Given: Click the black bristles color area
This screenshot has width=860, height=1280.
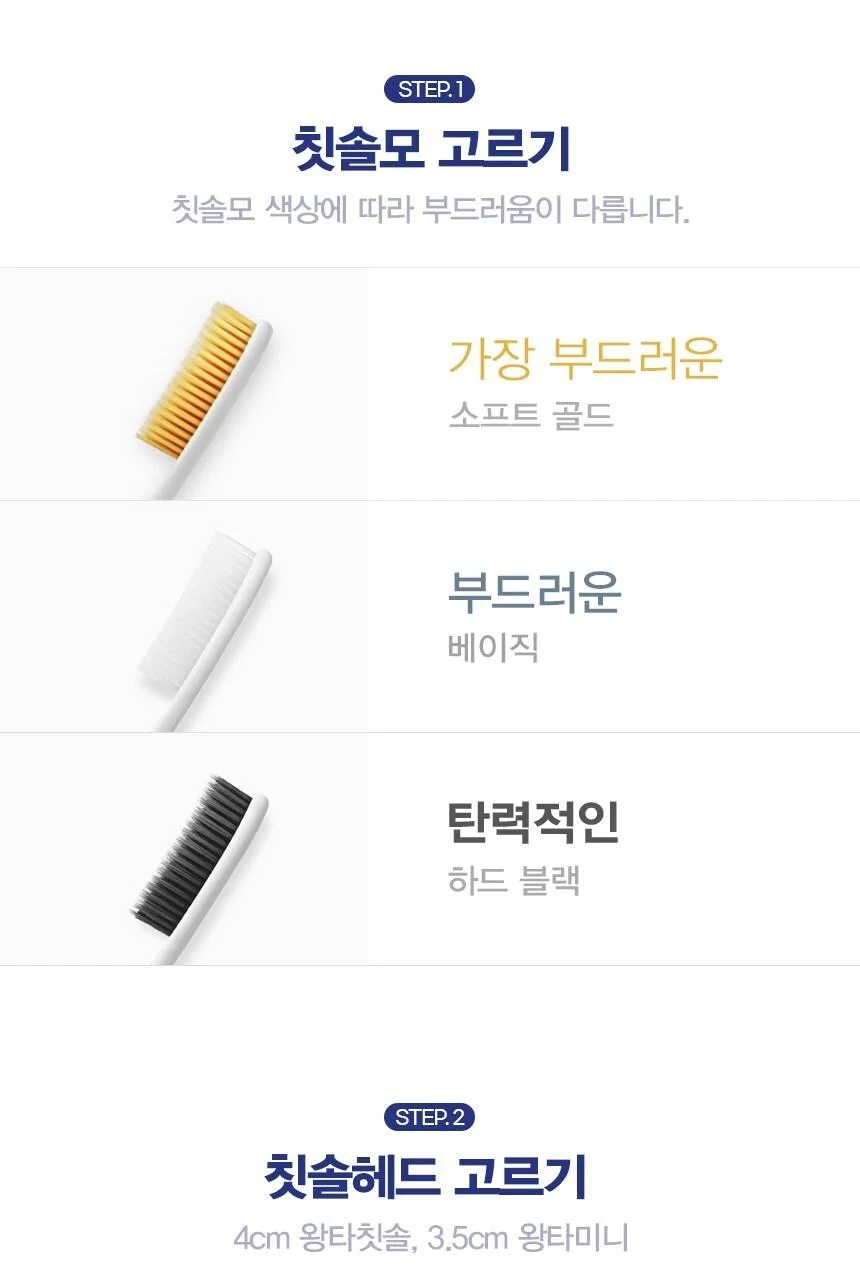Looking at the screenshot, I should point(192,850).
